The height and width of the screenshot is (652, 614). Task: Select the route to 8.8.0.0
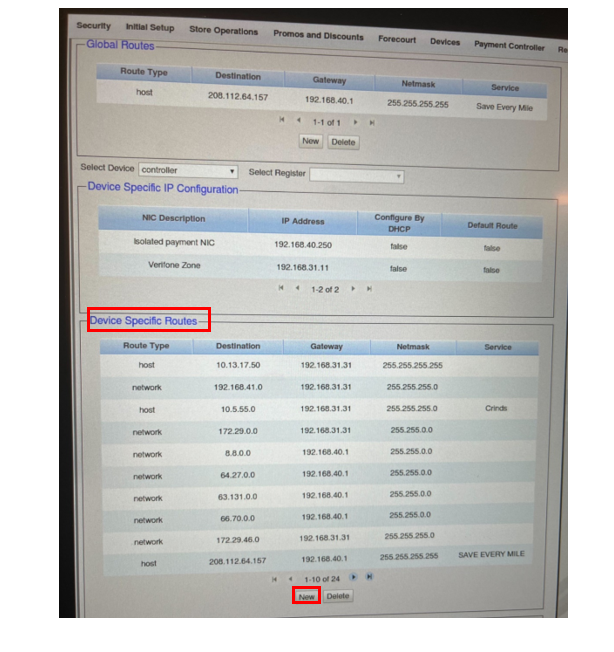point(318,453)
